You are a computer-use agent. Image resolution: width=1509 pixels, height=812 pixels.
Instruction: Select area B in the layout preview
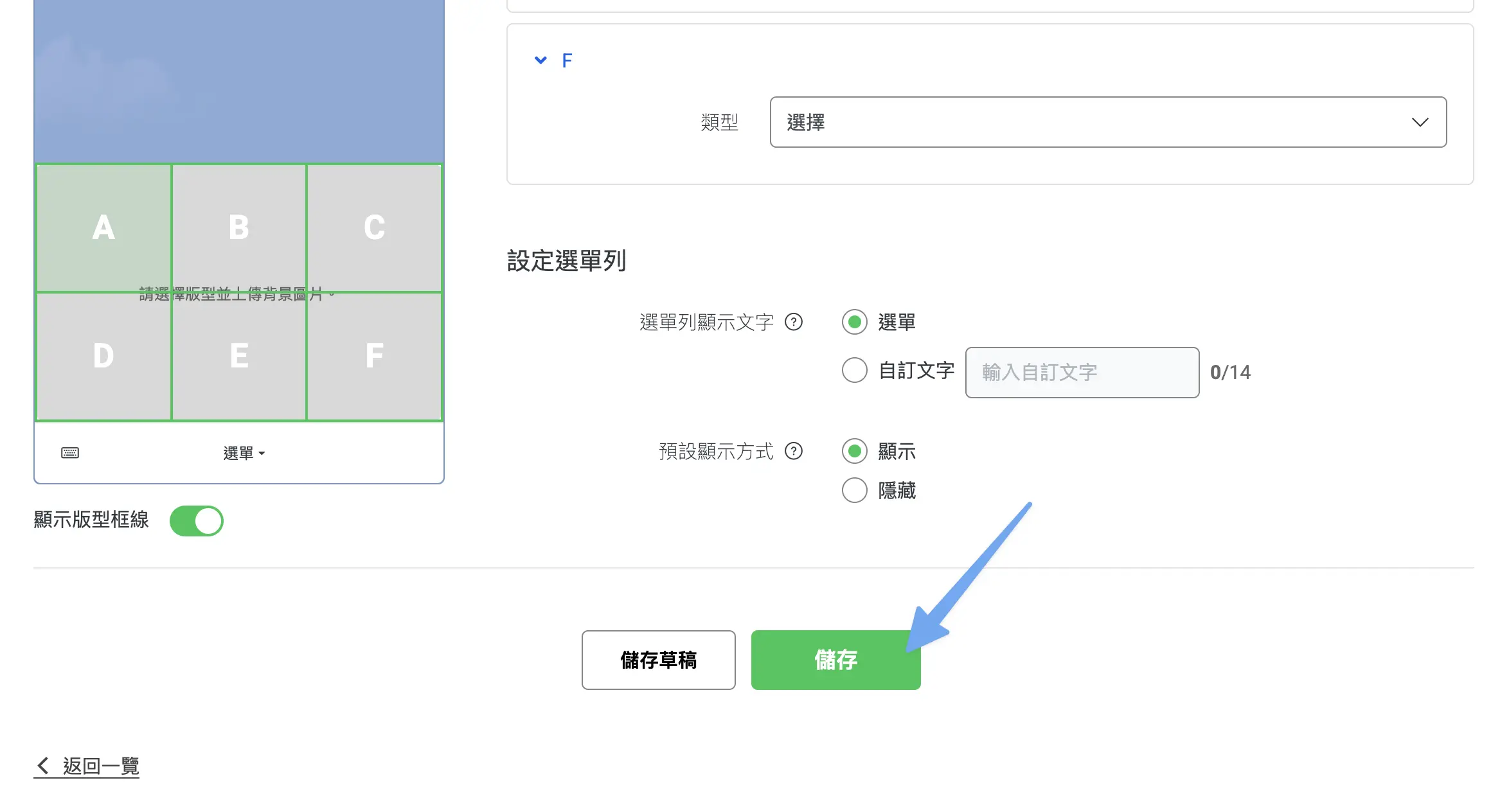point(239,228)
